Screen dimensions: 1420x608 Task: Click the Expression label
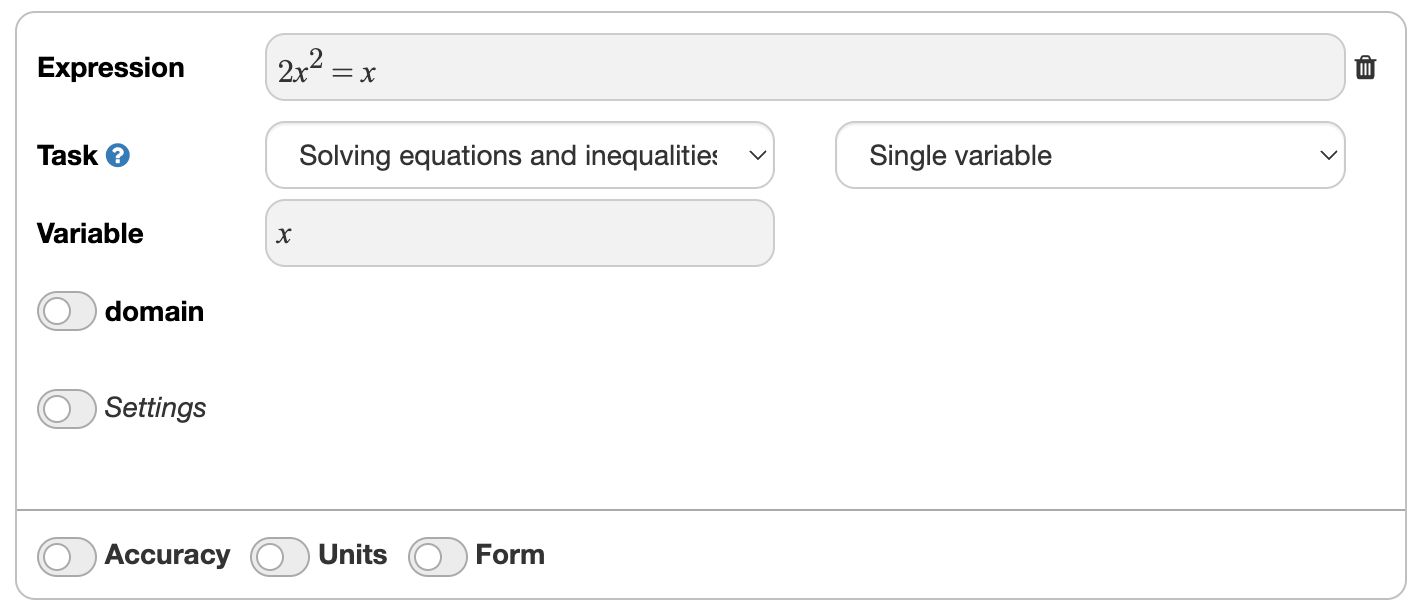[x=110, y=67]
